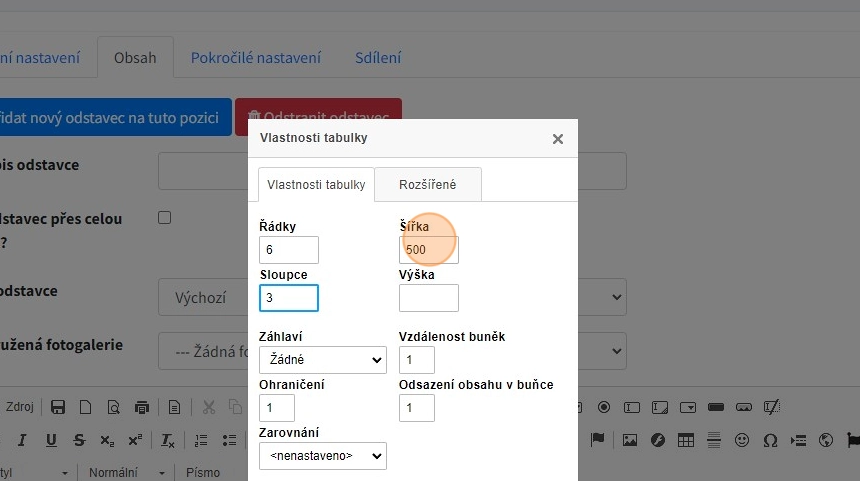Open the Normální format dropdown
Viewport: 860px width, 481px height.
coord(128,472)
